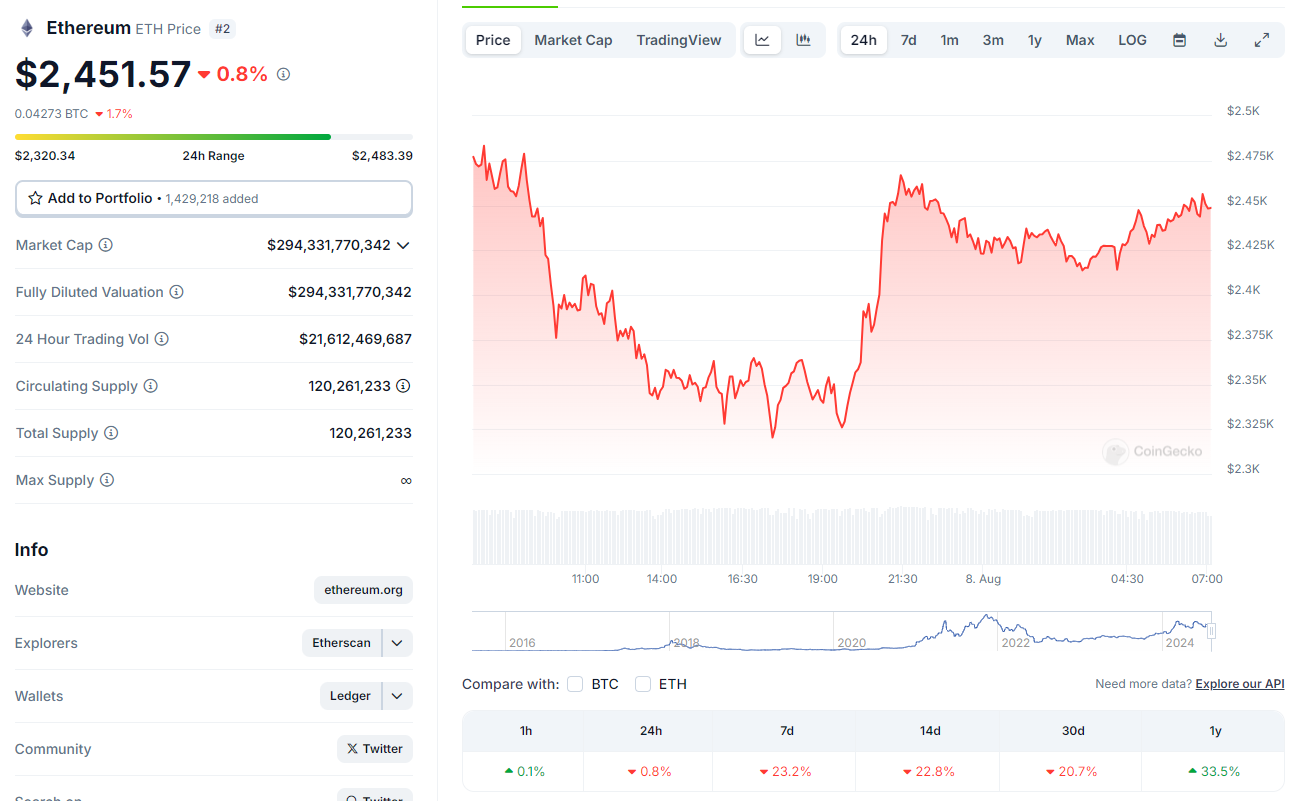Image resolution: width=1290 pixels, height=801 pixels.
Task: Click the X icon on Twitter button
Action: pyautogui.click(x=352, y=749)
